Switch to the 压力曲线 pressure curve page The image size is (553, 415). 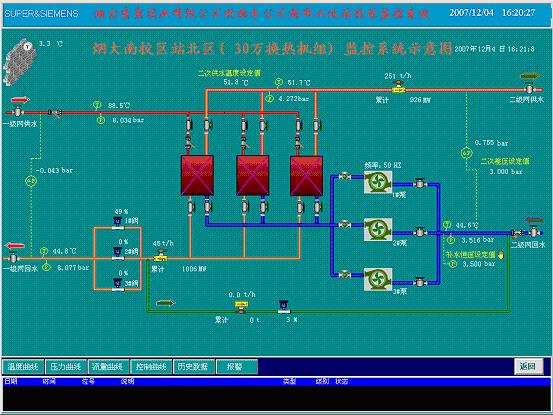pos(66,367)
